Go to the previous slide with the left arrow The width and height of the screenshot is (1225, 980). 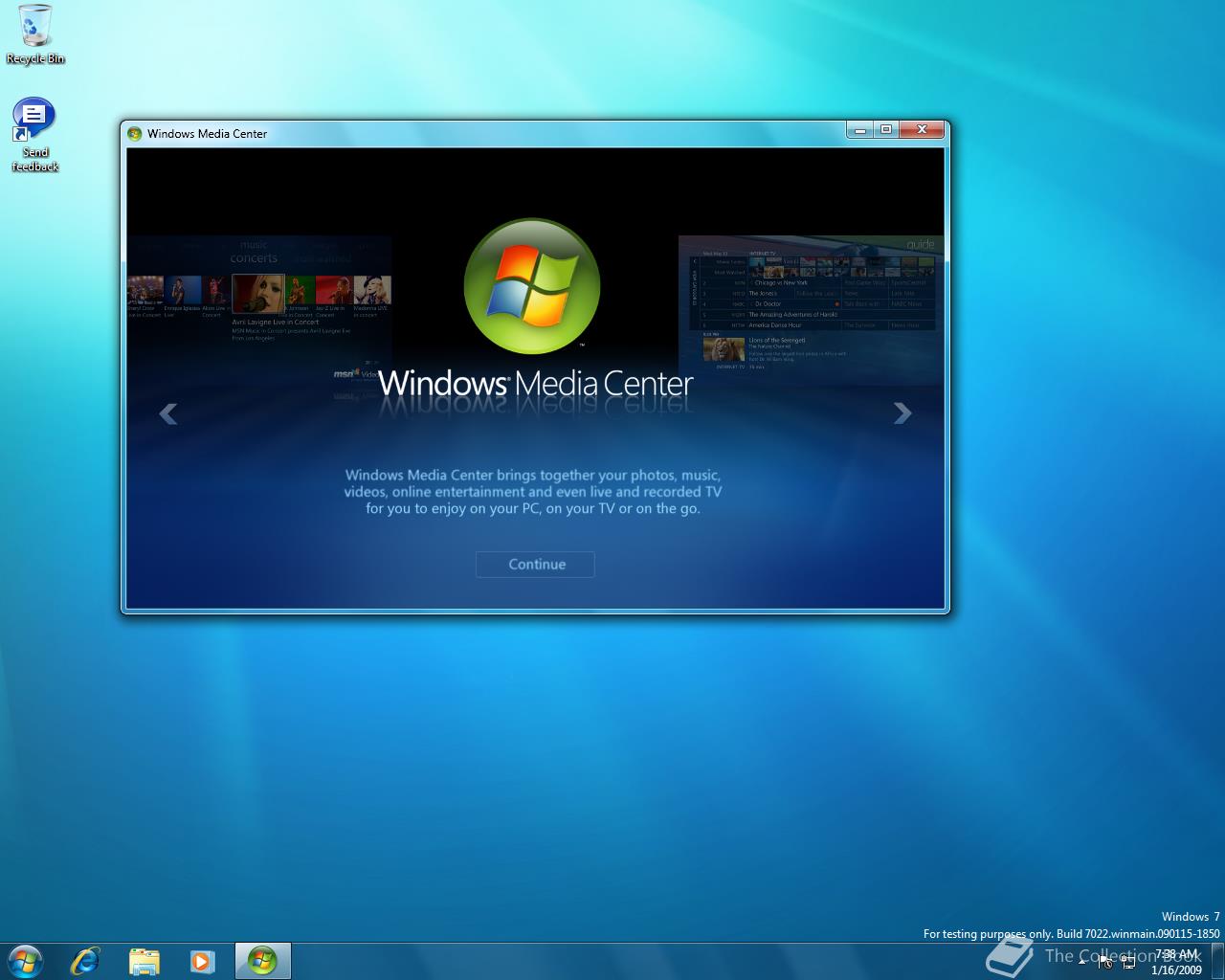pyautogui.click(x=168, y=413)
